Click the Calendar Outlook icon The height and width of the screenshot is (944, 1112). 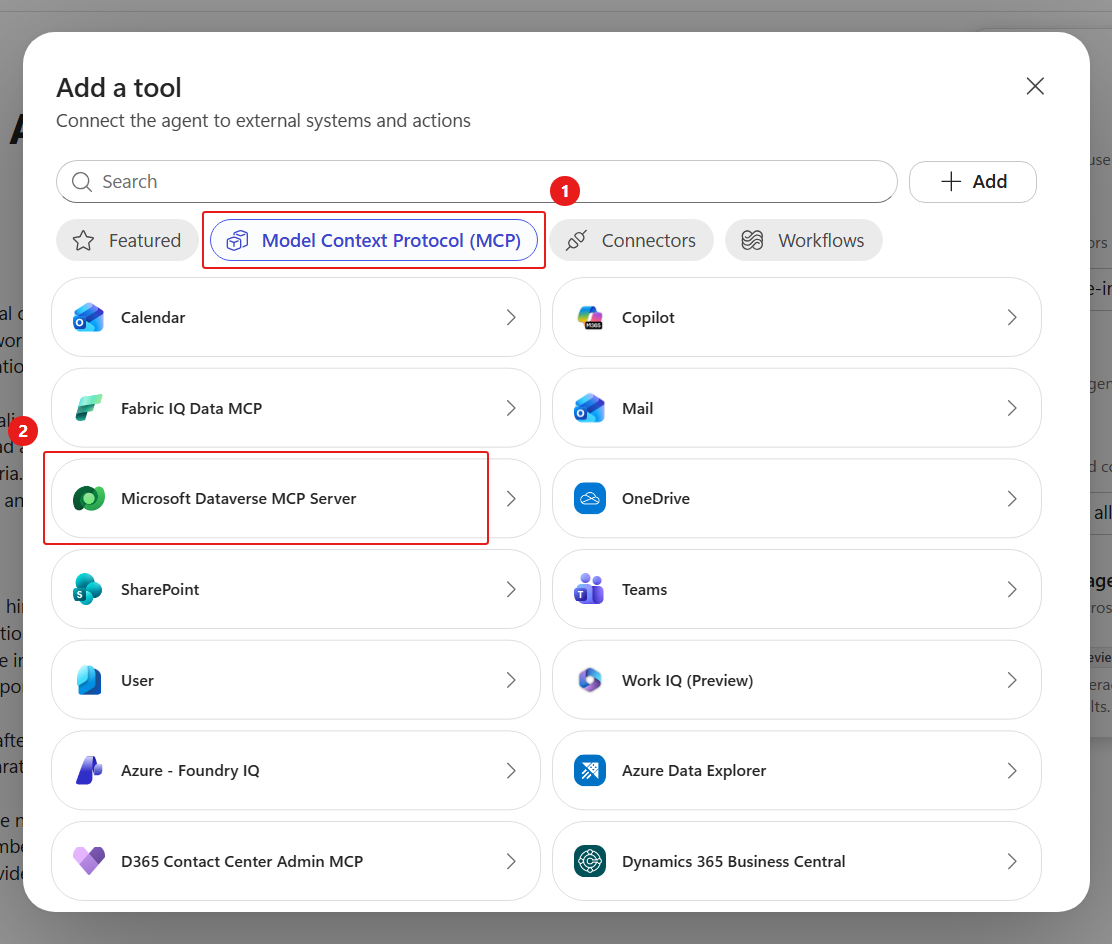pos(89,318)
